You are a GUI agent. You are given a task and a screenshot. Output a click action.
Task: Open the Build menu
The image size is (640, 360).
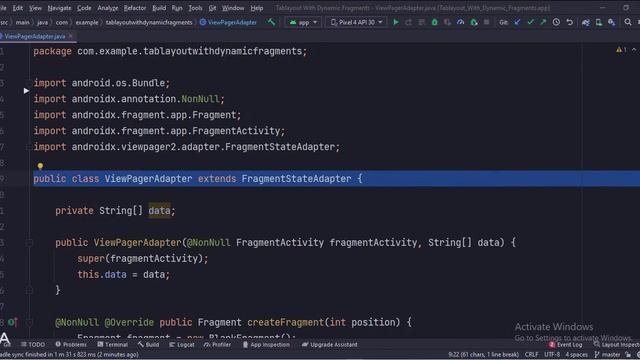[x=159, y=8]
